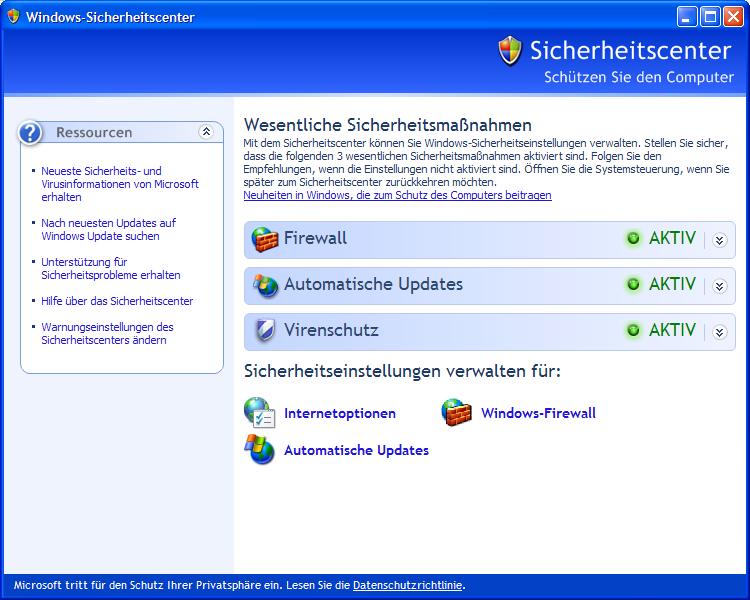The height and width of the screenshot is (600, 750).
Task: Open Warnungseinstellungen des Sicherheitscenters ändern
Action: click(107, 333)
